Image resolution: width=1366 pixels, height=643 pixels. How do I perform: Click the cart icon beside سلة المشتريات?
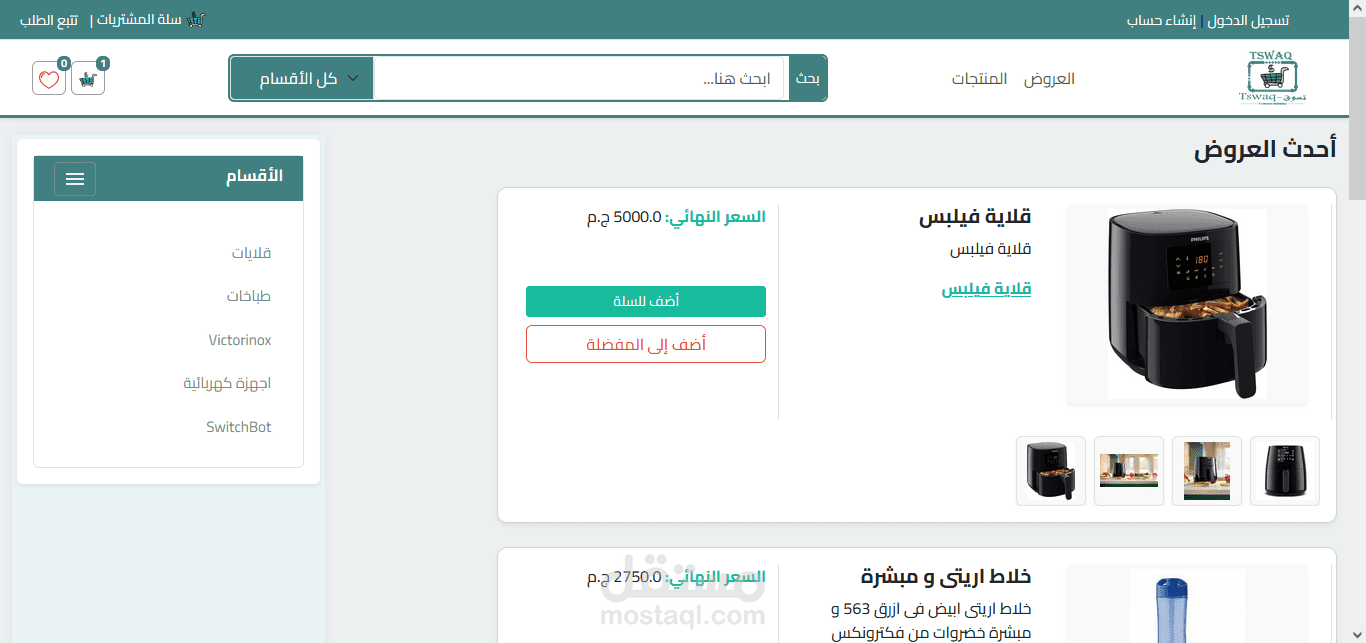pos(197,20)
